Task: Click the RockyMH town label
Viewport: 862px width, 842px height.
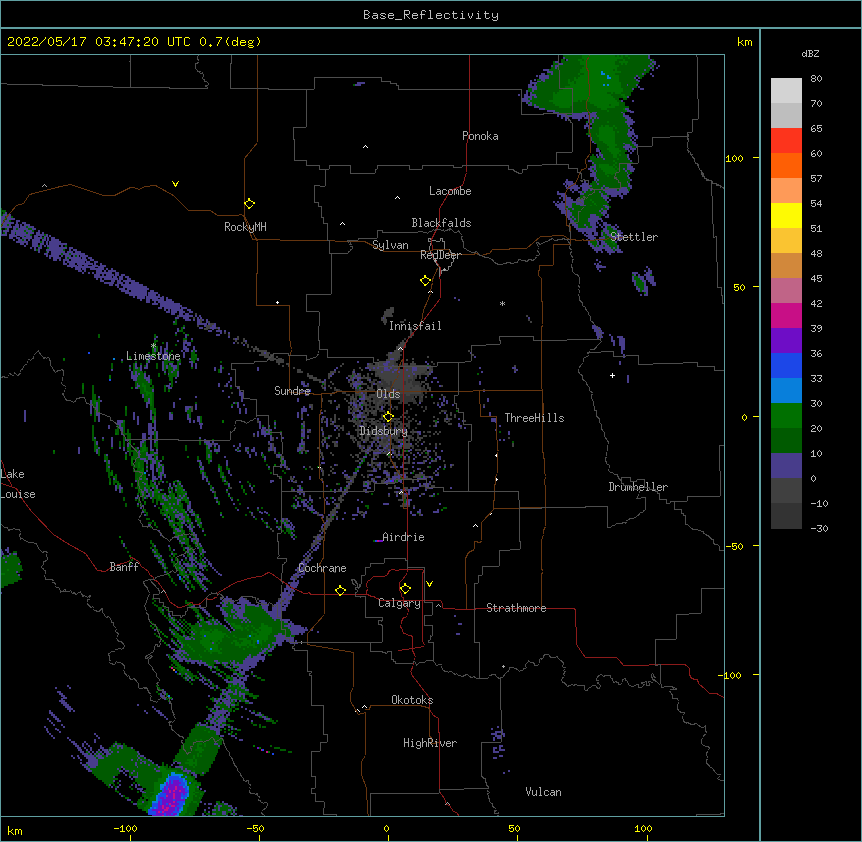Action: point(245,227)
